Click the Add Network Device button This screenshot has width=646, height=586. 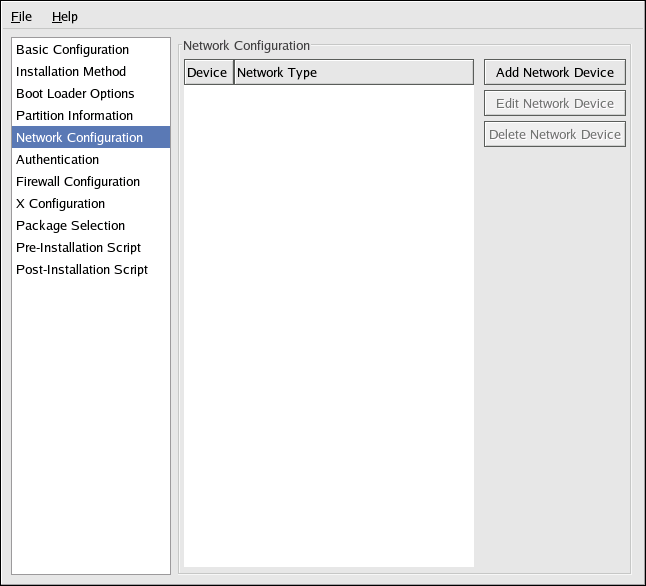tap(555, 73)
